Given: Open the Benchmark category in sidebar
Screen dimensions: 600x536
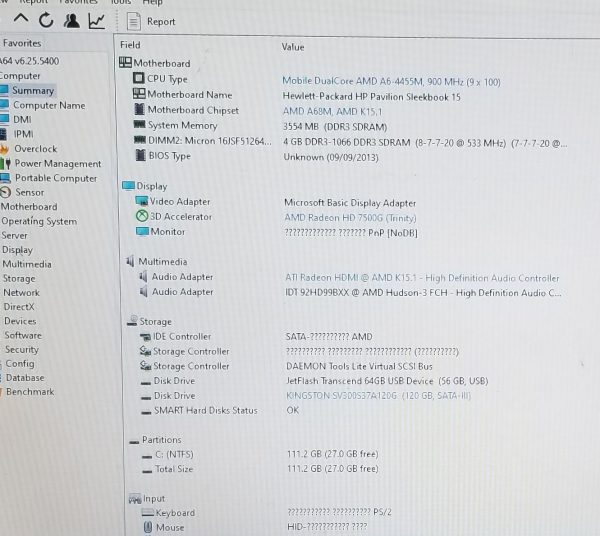Looking at the screenshot, I should point(30,392).
